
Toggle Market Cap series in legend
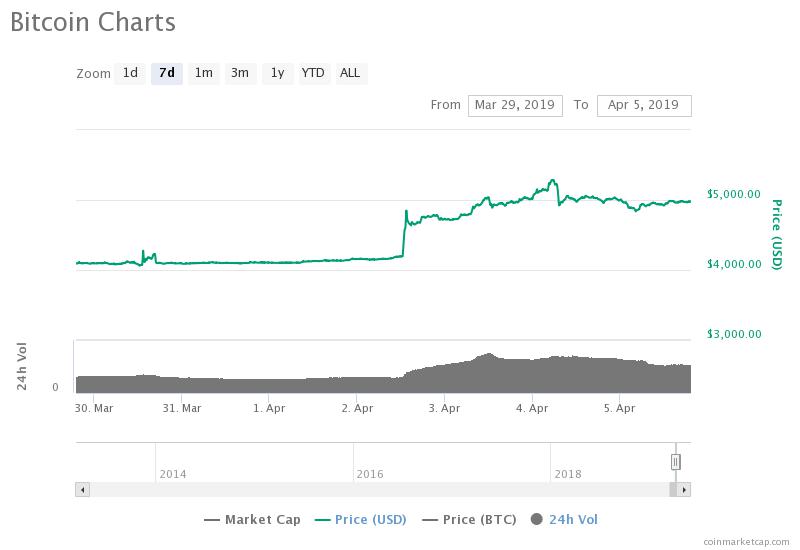(x=253, y=519)
